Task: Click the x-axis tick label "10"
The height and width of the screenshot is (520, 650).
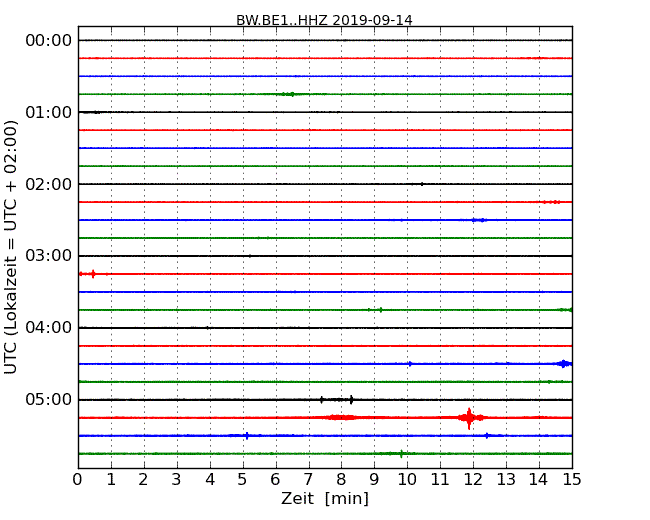Action: click(x=407, y=480)
